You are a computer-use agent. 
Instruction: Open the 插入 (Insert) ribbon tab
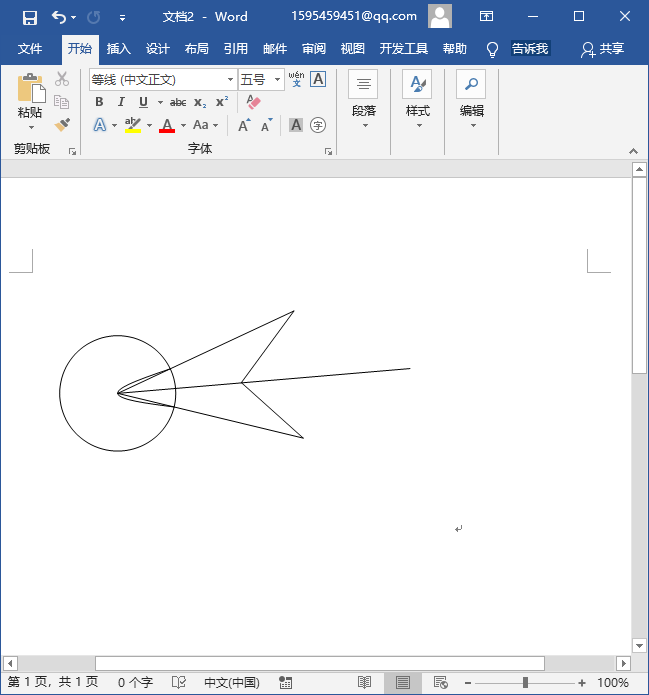(x=119, y=49)
